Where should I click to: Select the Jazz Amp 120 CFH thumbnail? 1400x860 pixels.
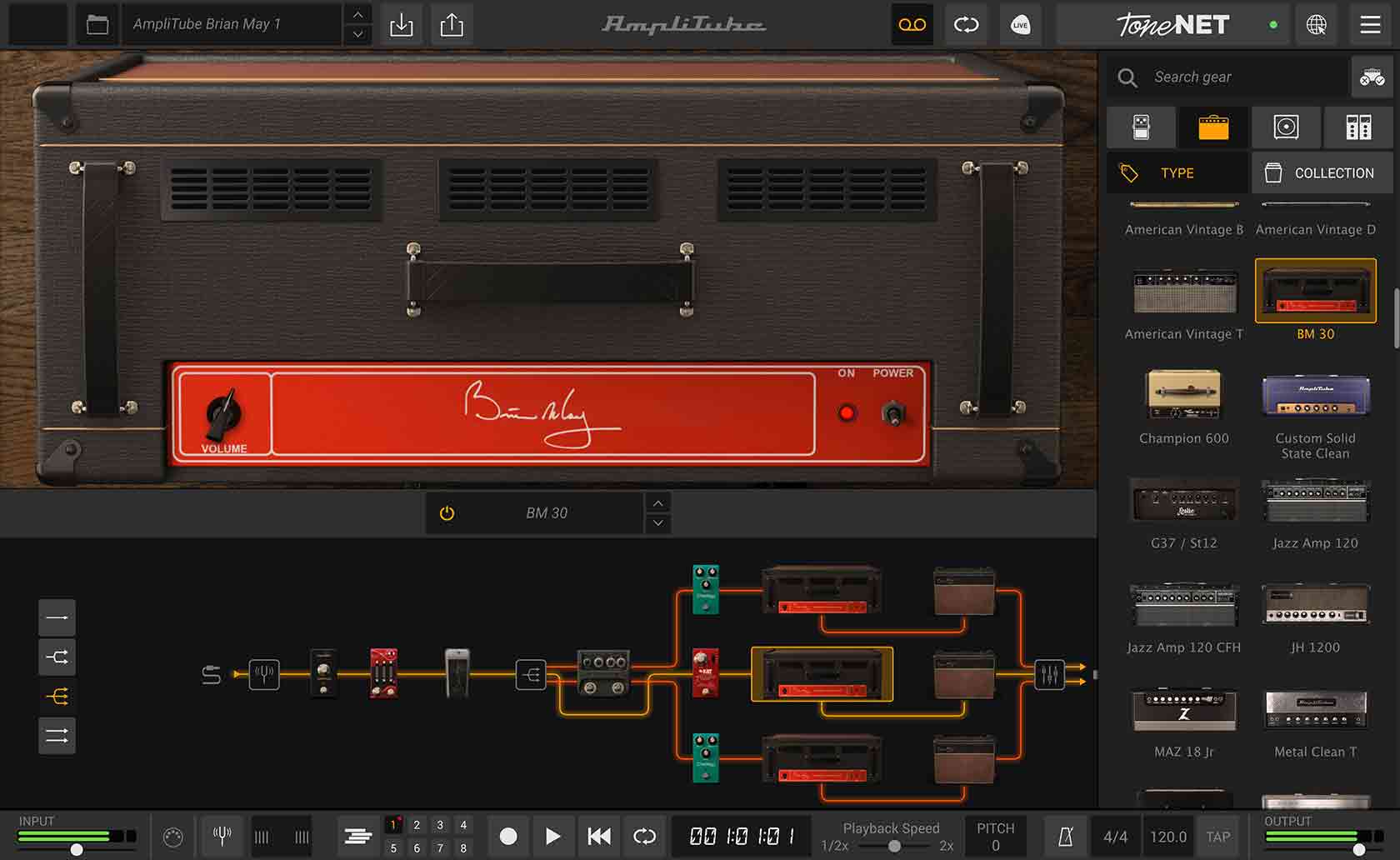(x=1183, y=605)
